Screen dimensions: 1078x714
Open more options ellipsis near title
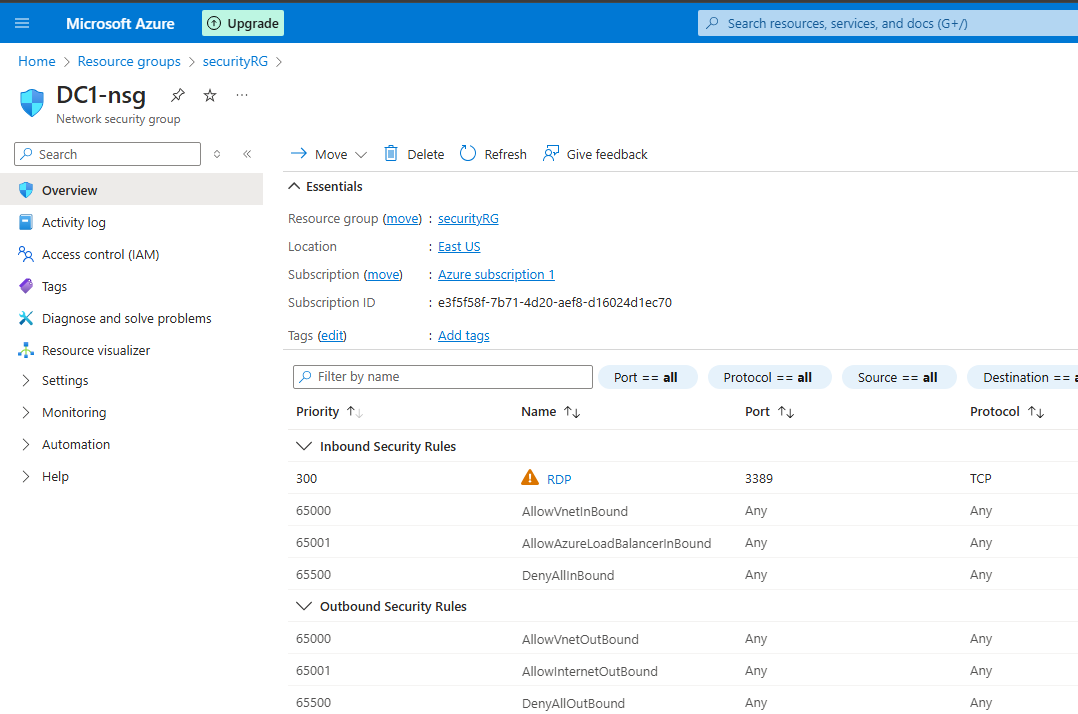click(x=242, y=95)
